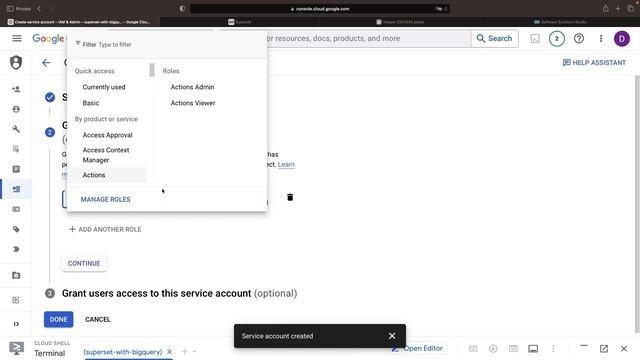Select Currently used quick access category

[104, 87]
